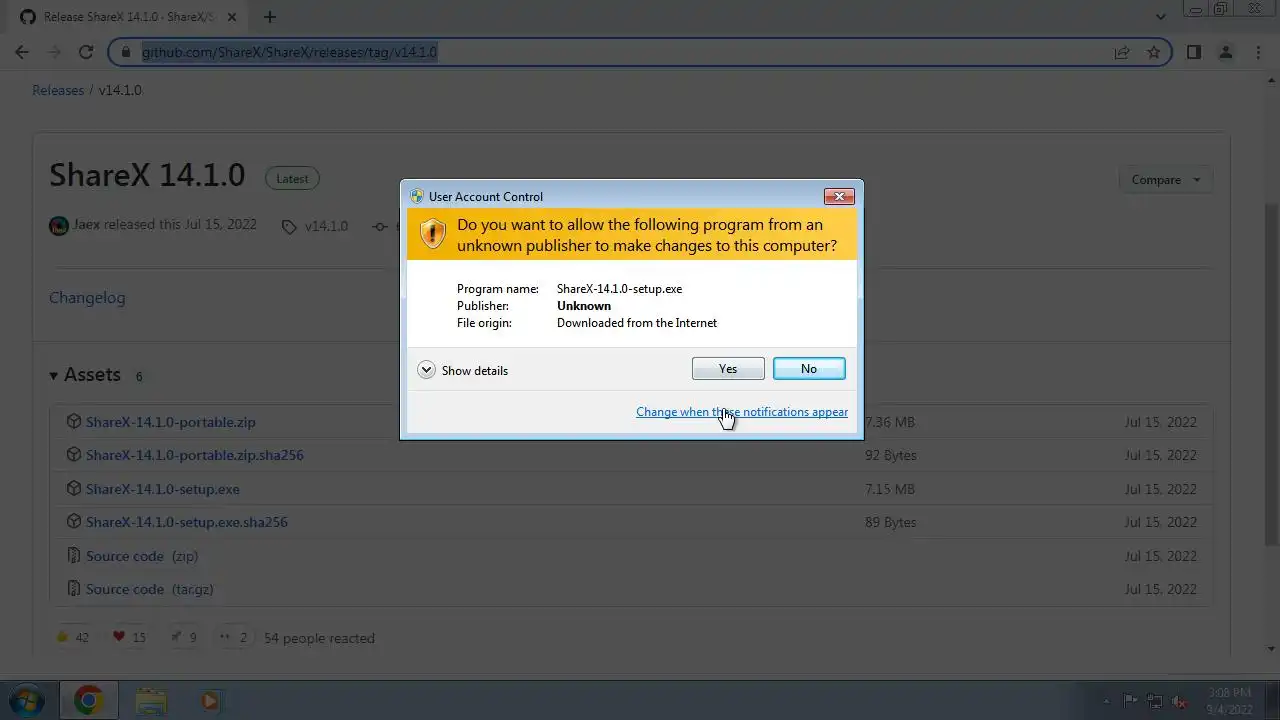Expand Show details in the UAC dialog

click(463, 370)
